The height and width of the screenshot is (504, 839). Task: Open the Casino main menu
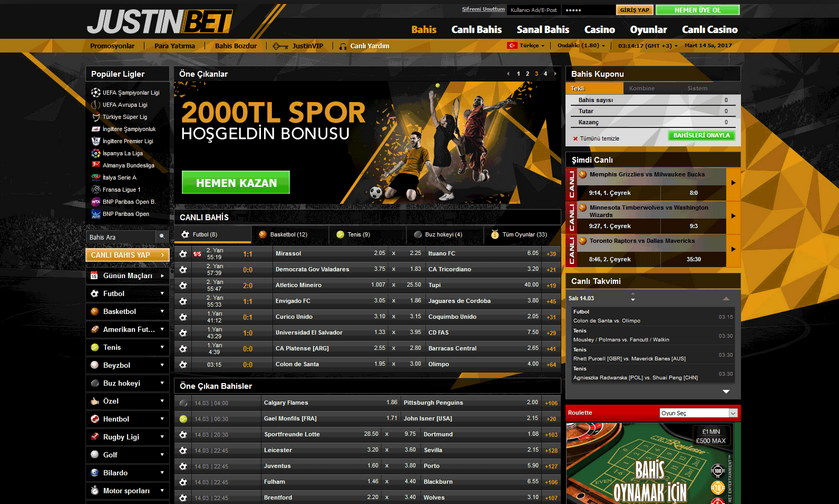click(599, 30)
